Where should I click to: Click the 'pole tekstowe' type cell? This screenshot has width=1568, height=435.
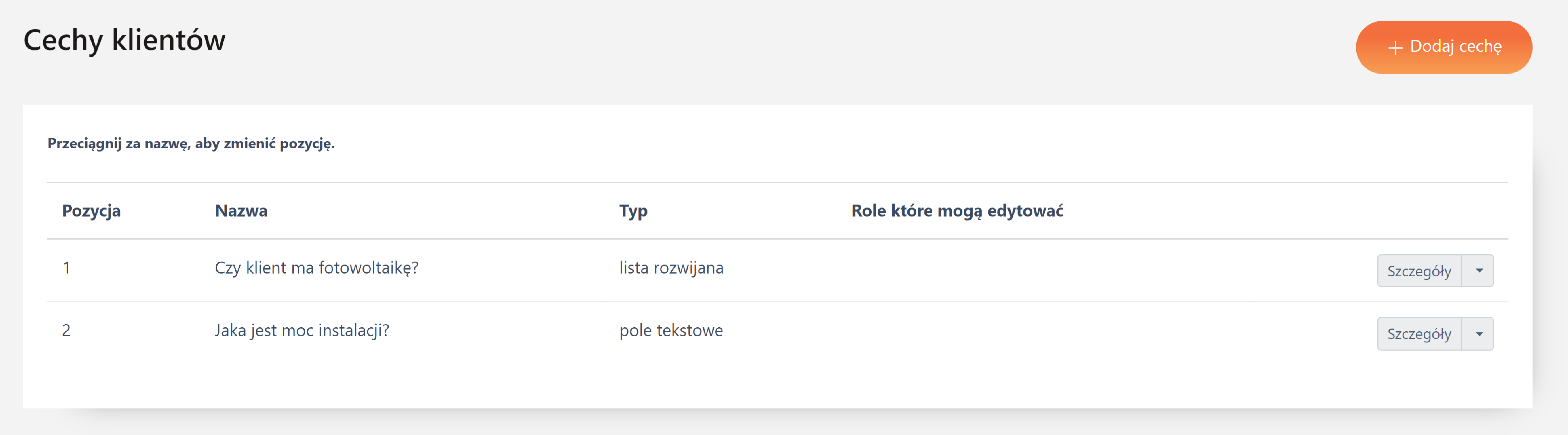tap(671, 330)
